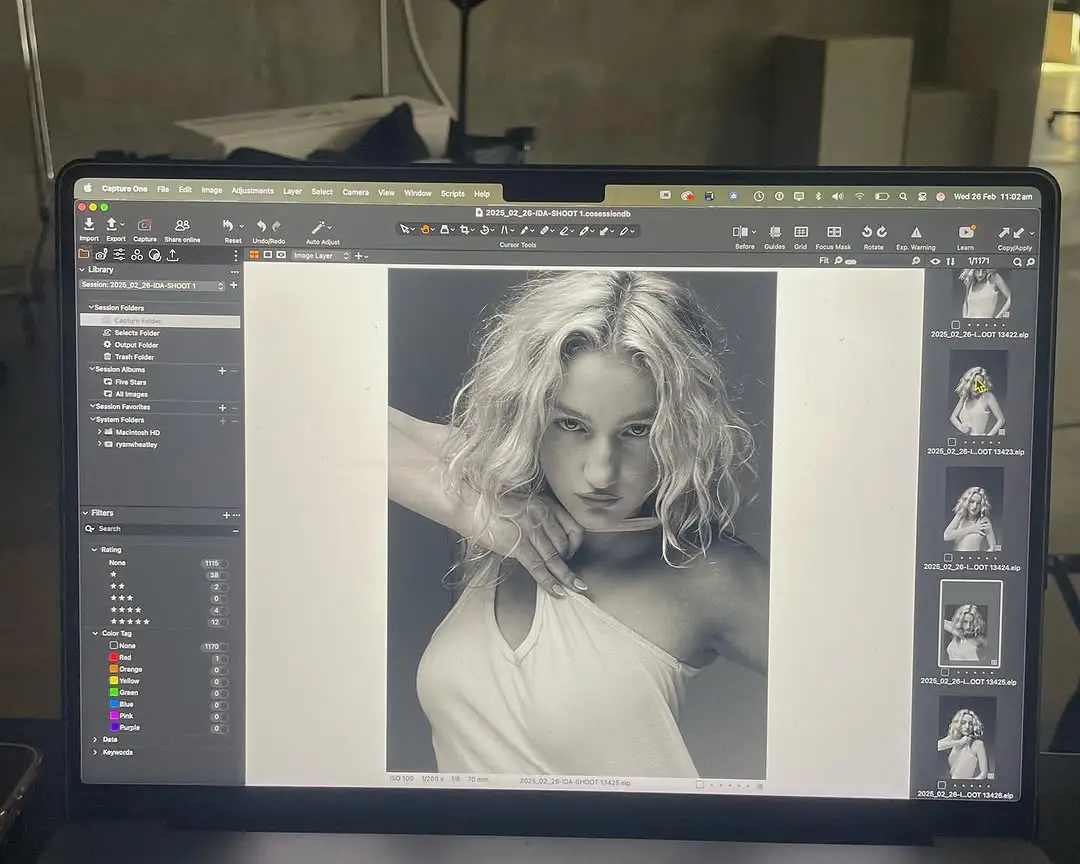Open the Camera menu
This screenshot has height=864, width=1080.
click(355, 192)
